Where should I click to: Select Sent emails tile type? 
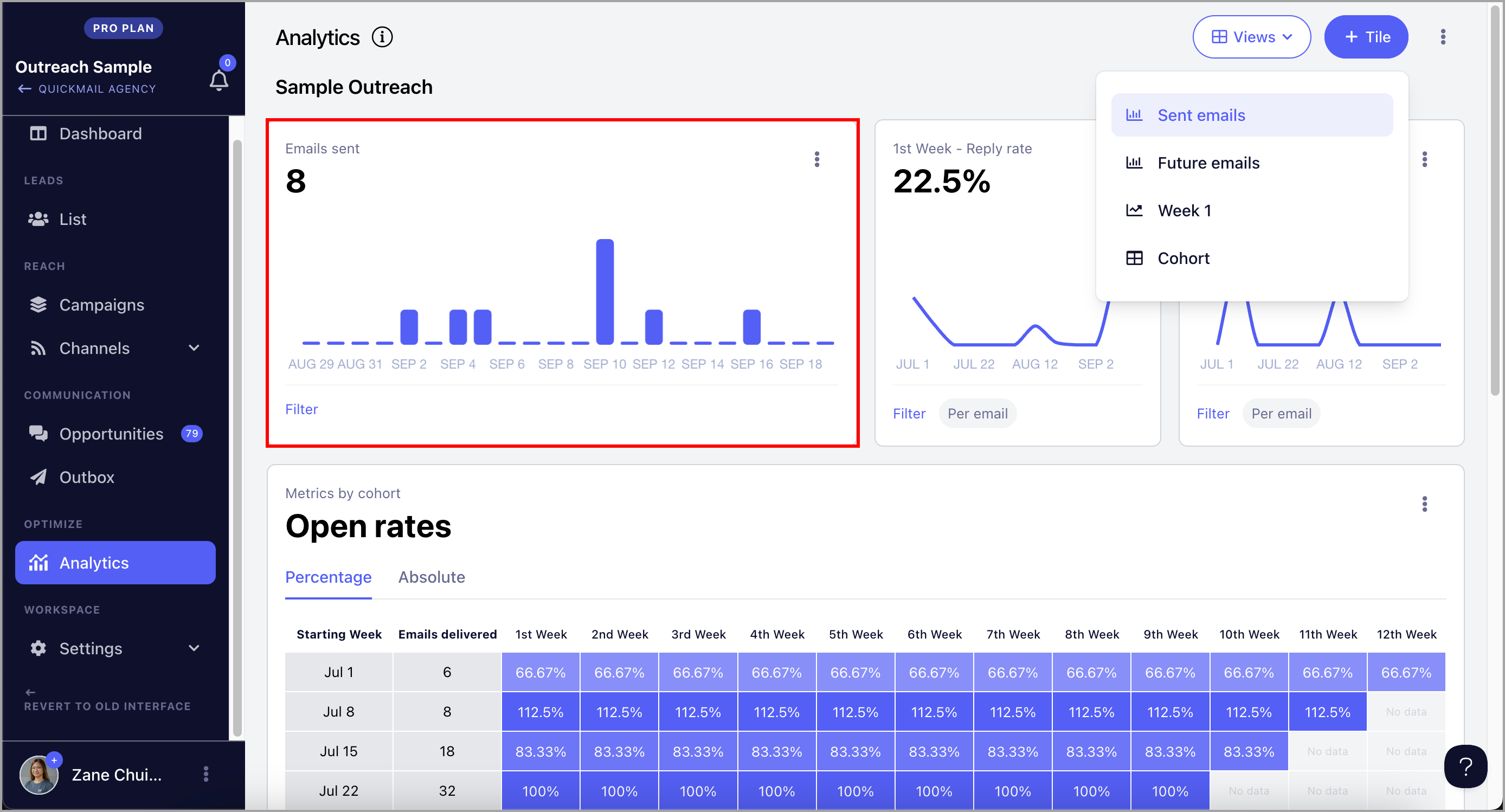[x=1251, y=115]
